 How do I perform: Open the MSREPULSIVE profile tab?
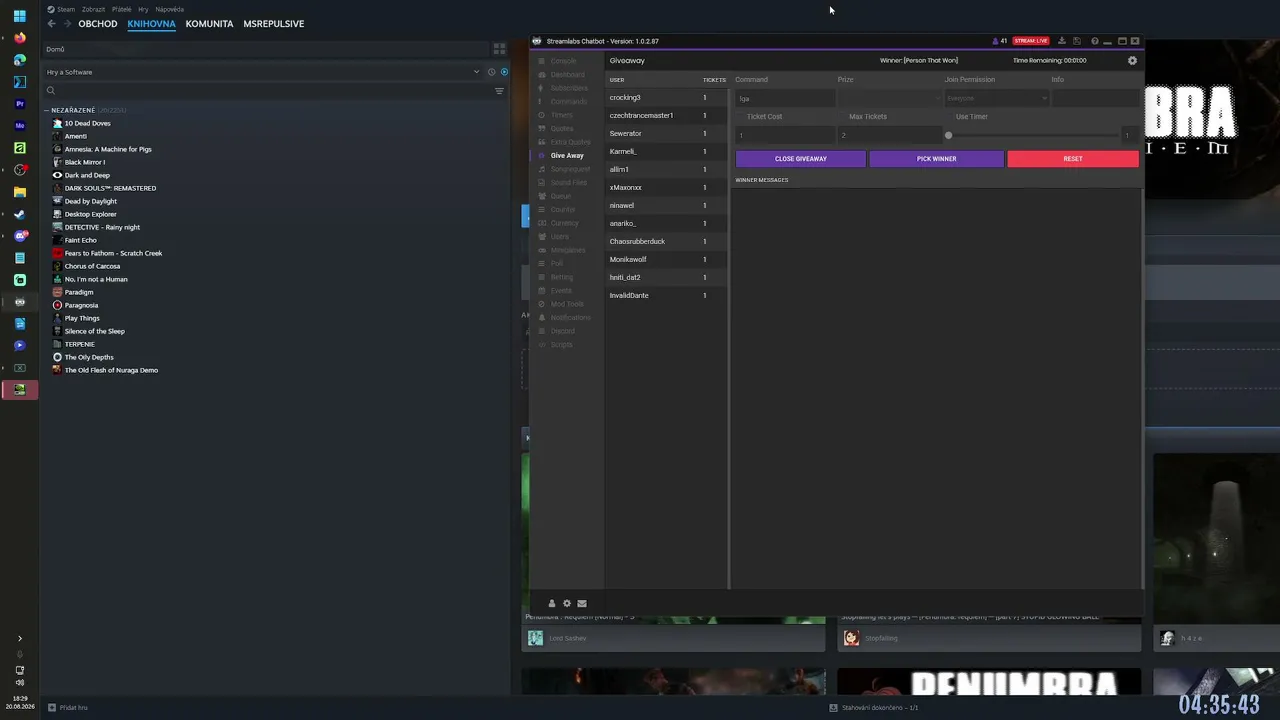coord(274,24)
